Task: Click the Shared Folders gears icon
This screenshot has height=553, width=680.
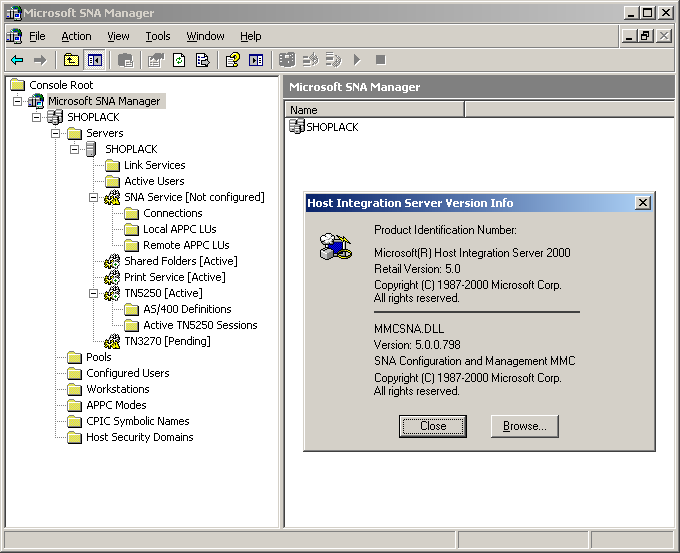Action: [x=112, y=261]
